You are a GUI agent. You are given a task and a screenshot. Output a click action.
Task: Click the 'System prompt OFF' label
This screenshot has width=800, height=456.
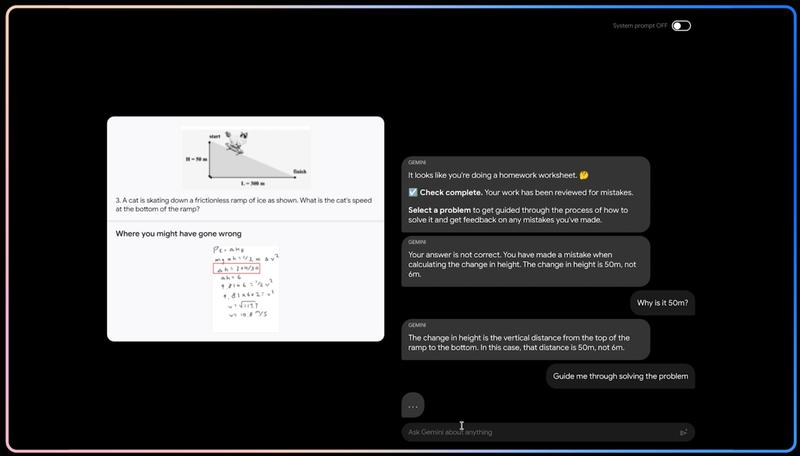pyautogui.click(x=640, y=26)
